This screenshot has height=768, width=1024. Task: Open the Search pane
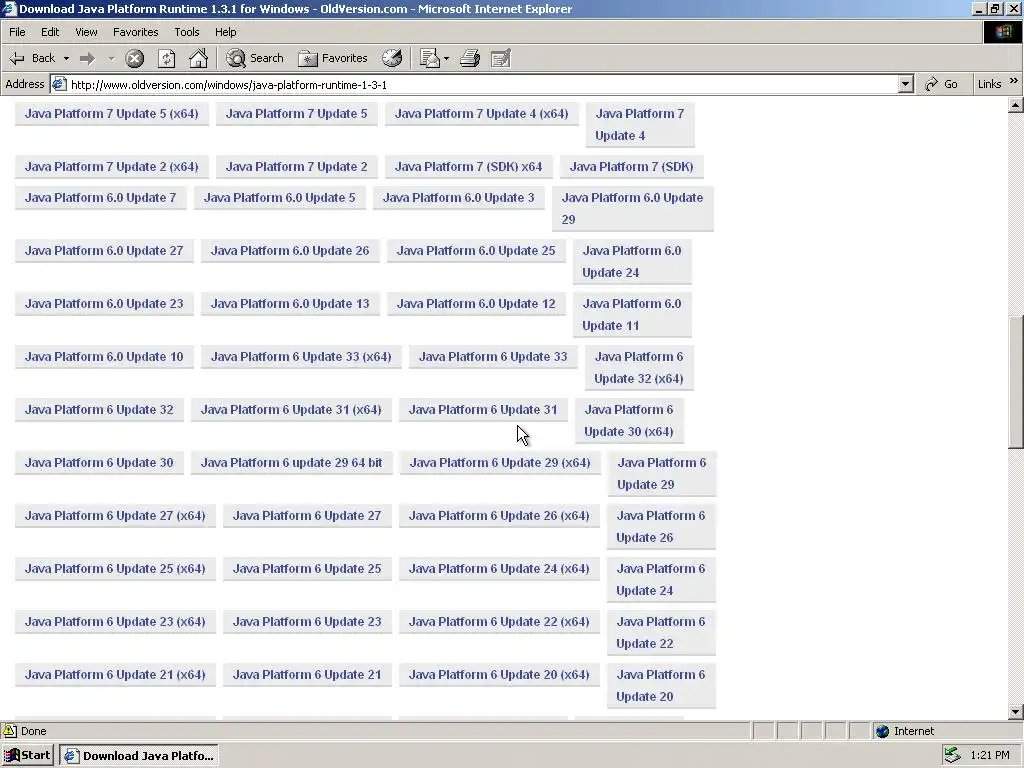point(255,58)
